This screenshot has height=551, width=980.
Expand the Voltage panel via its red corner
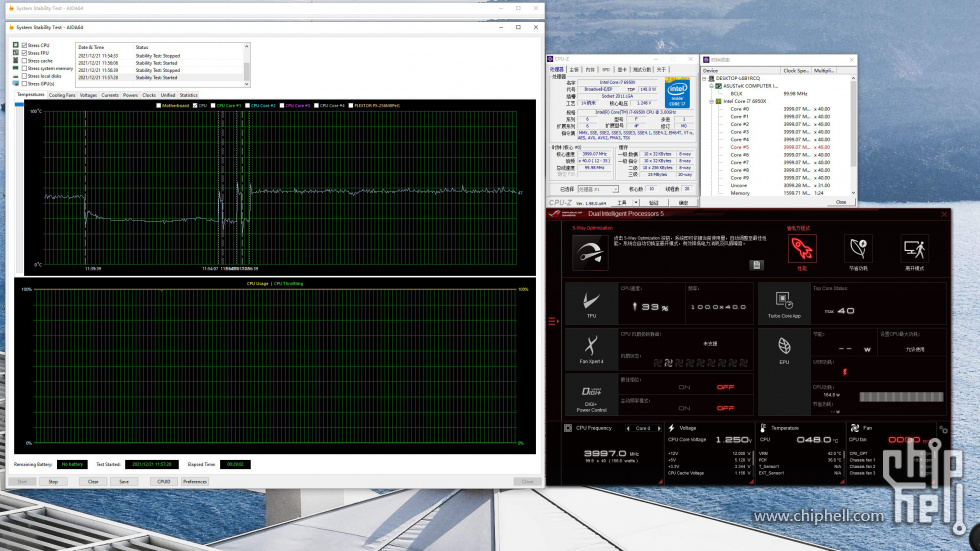point(751,482)
